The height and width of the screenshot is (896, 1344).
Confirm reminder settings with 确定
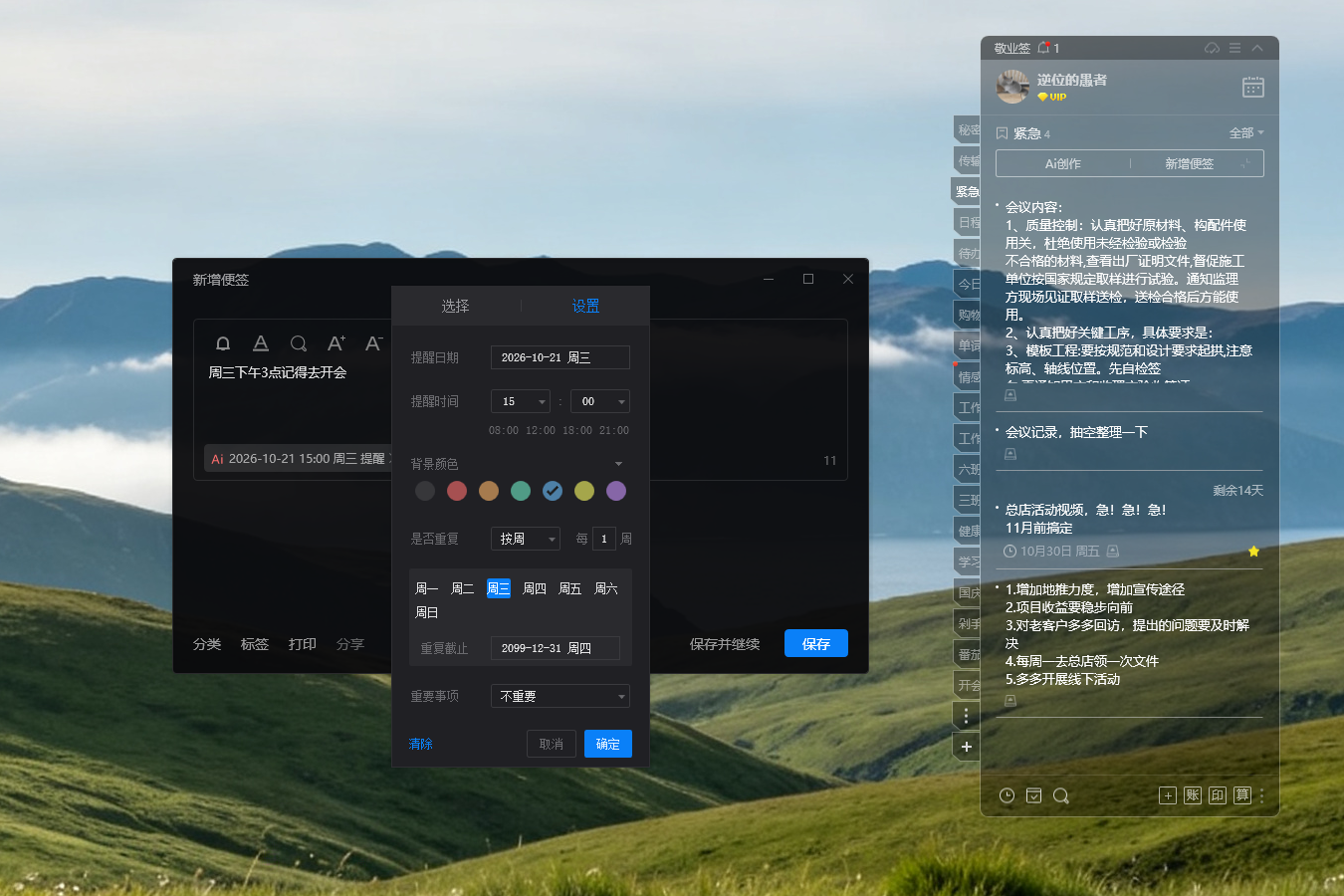608,744
